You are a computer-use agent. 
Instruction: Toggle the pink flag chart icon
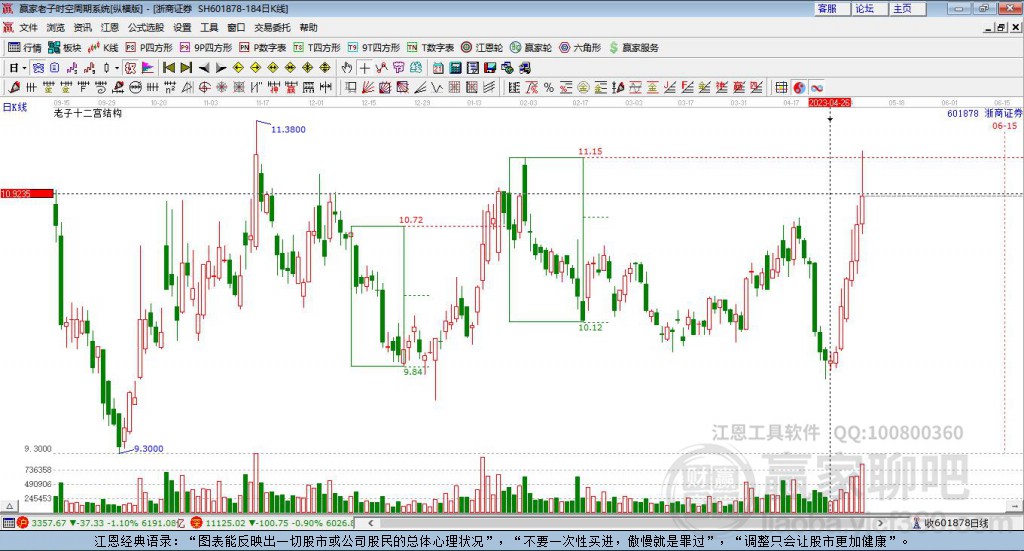[x=148, y=68]
